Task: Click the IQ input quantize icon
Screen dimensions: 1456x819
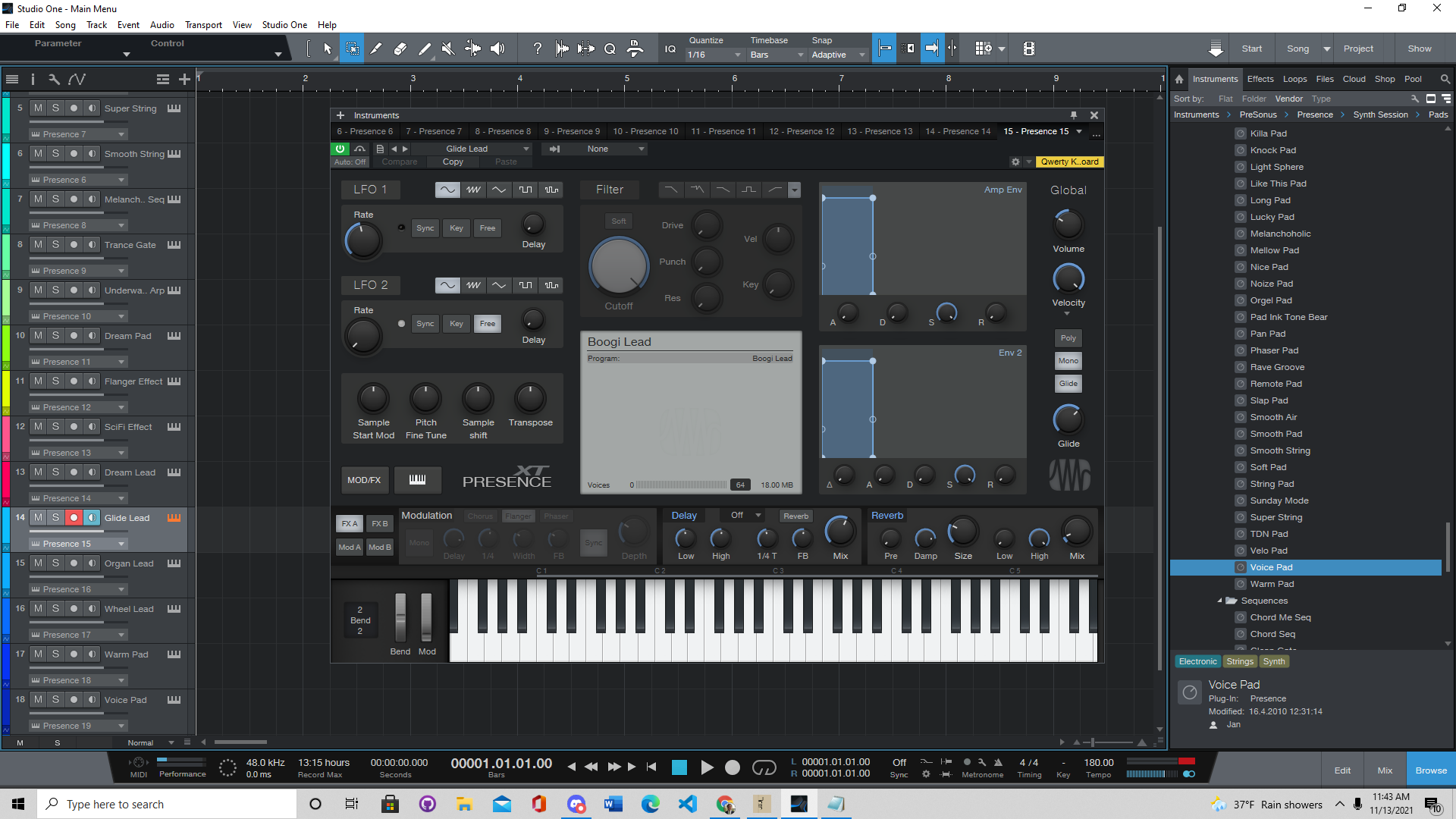Action: click(x=670, y=49)
